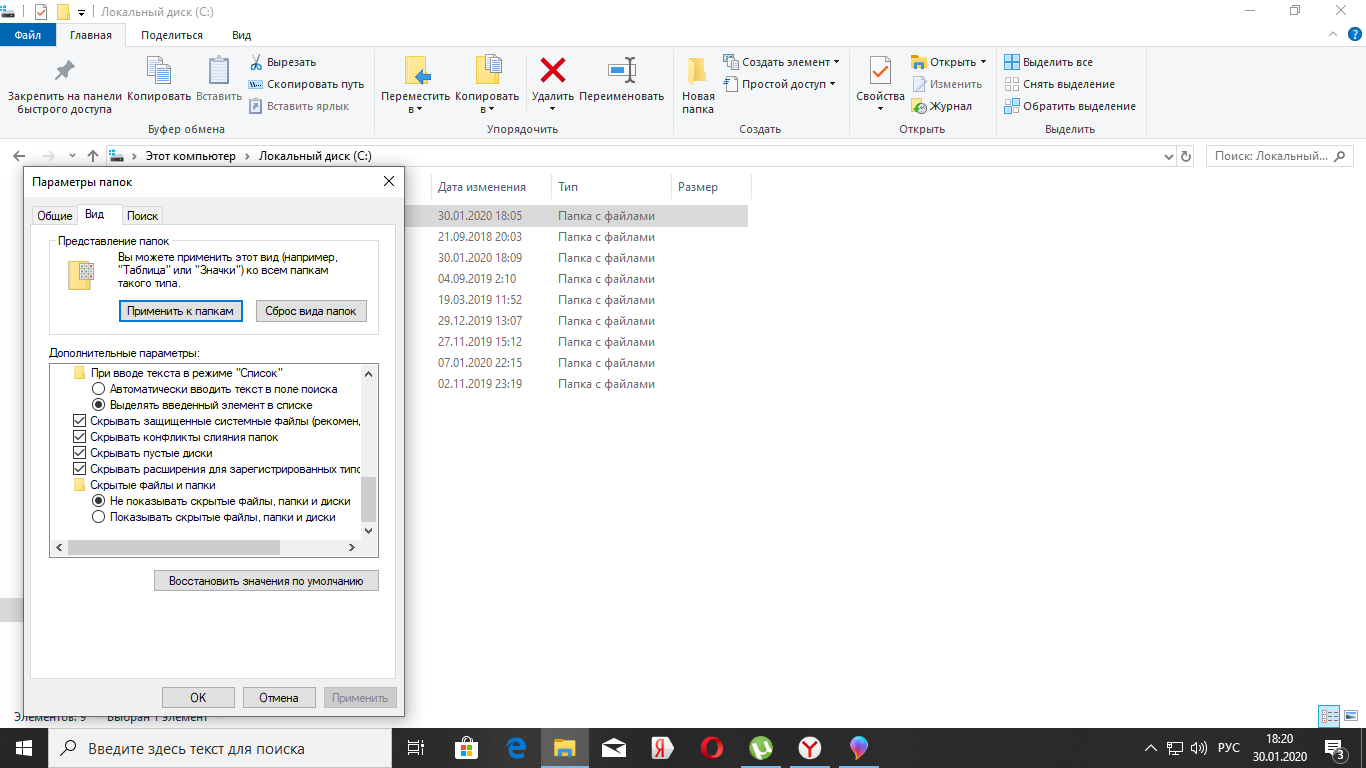Click the Cut (Вырезать) scissors icon
Screen dimensions: 1366x768
pos(256,63)
